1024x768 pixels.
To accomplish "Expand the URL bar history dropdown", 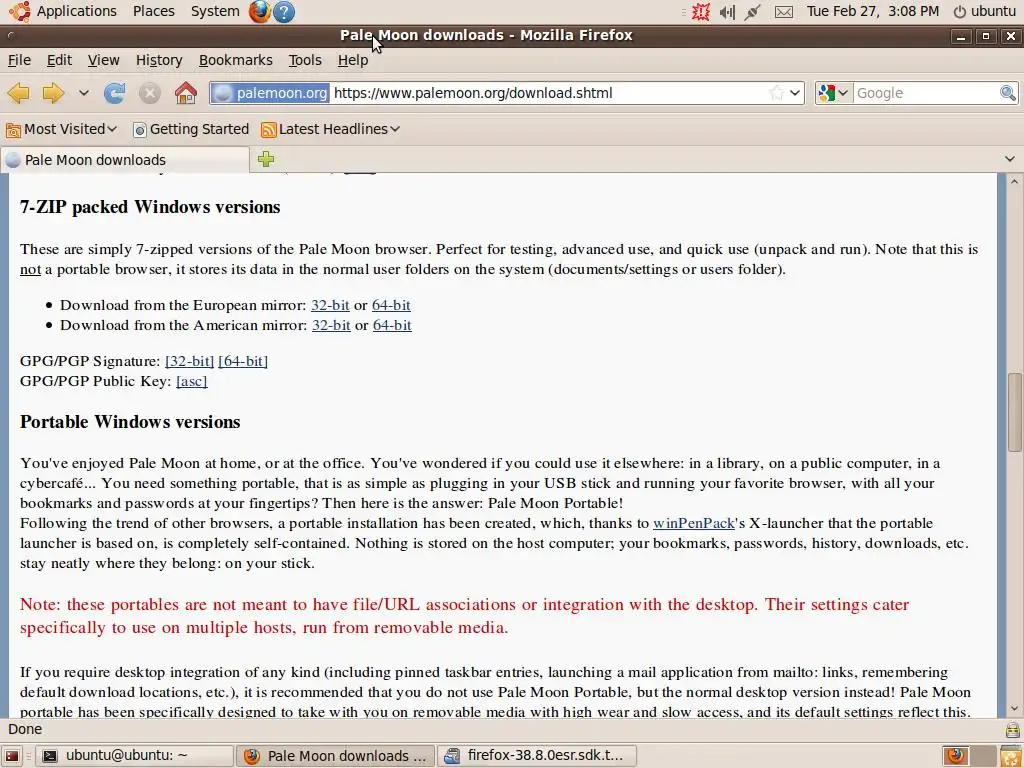I will coord(795,93).
